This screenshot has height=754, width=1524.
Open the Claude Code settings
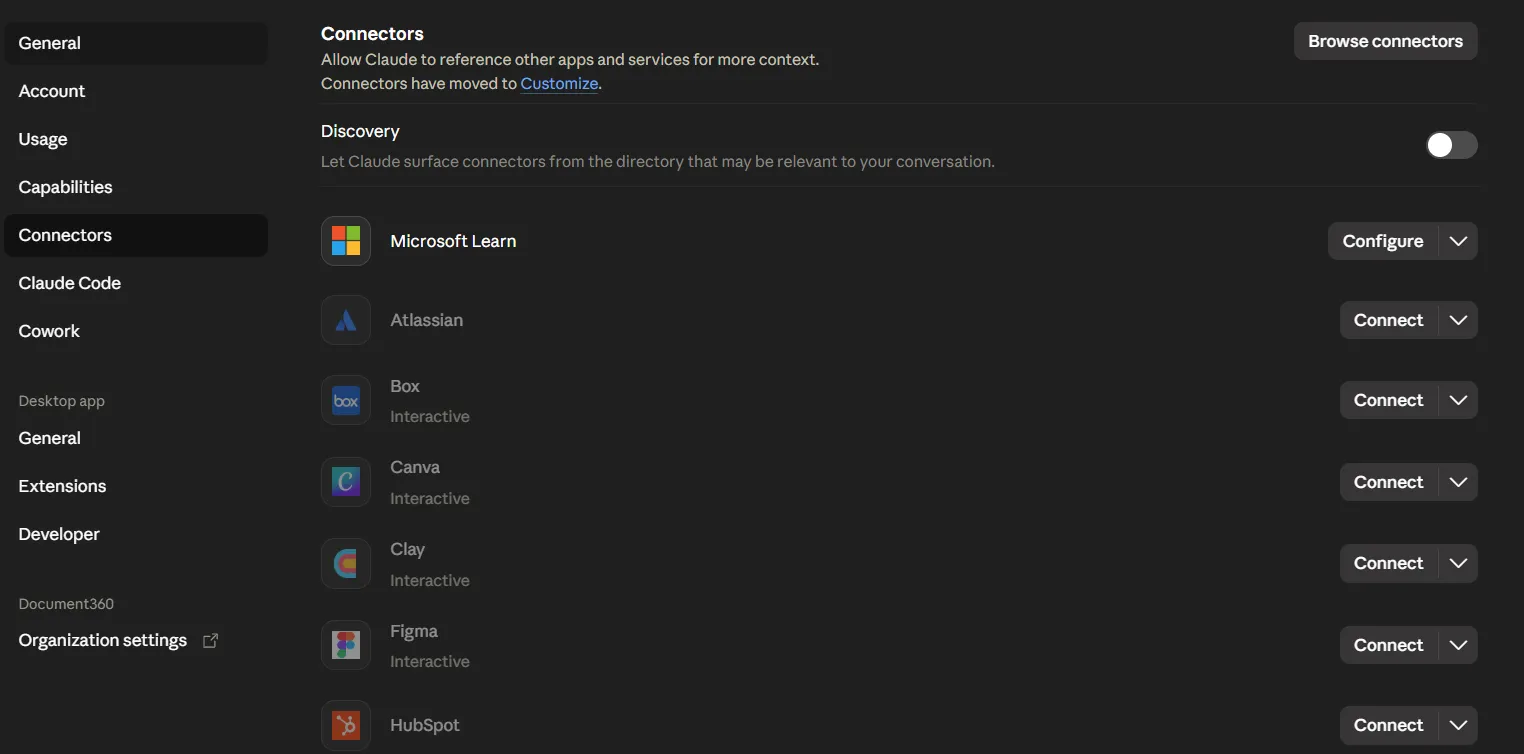point(136,283)
